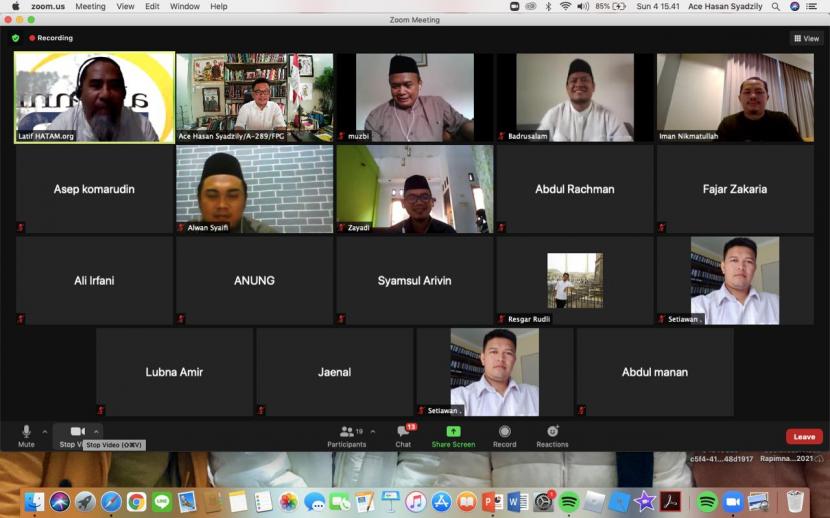Click the Wi-Fi icon in menu bar
Screen dimensions: 830x518
565,6
